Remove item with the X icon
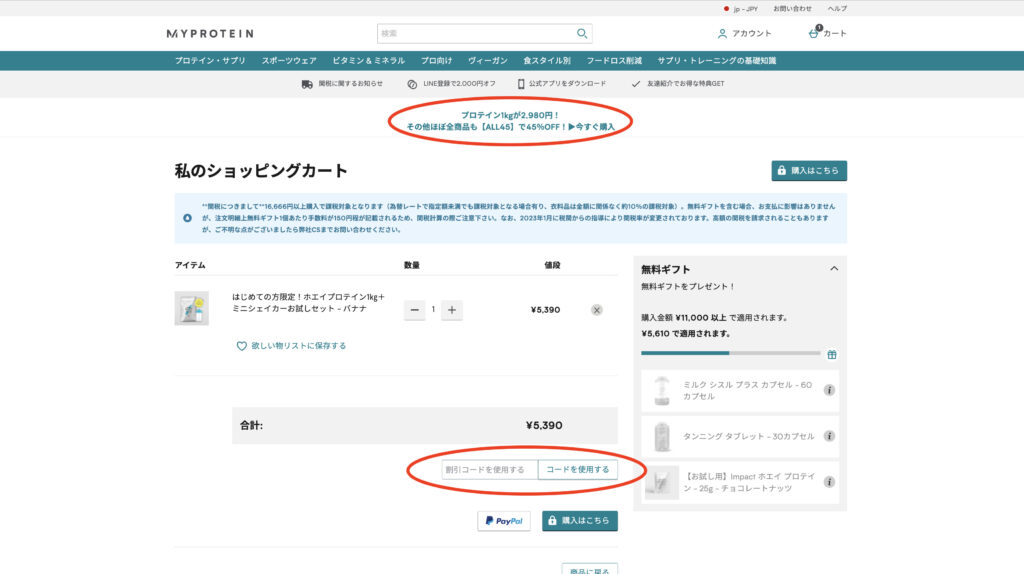This screenshot has height=574, width=1024. 597,310
